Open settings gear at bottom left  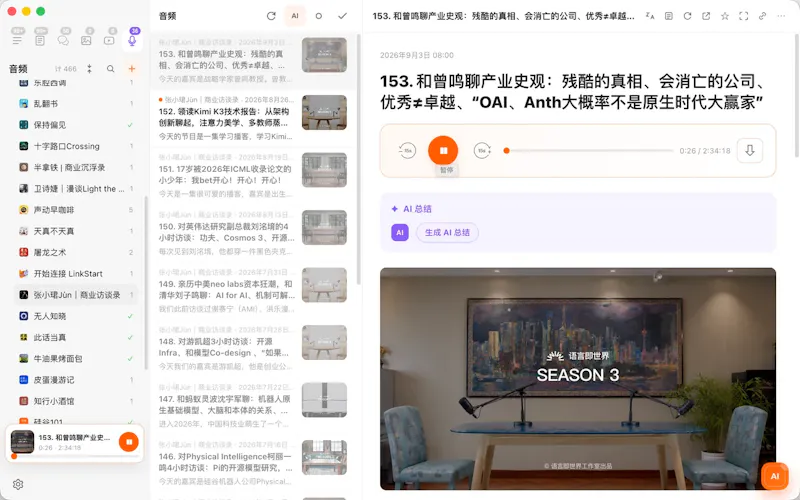18,484
